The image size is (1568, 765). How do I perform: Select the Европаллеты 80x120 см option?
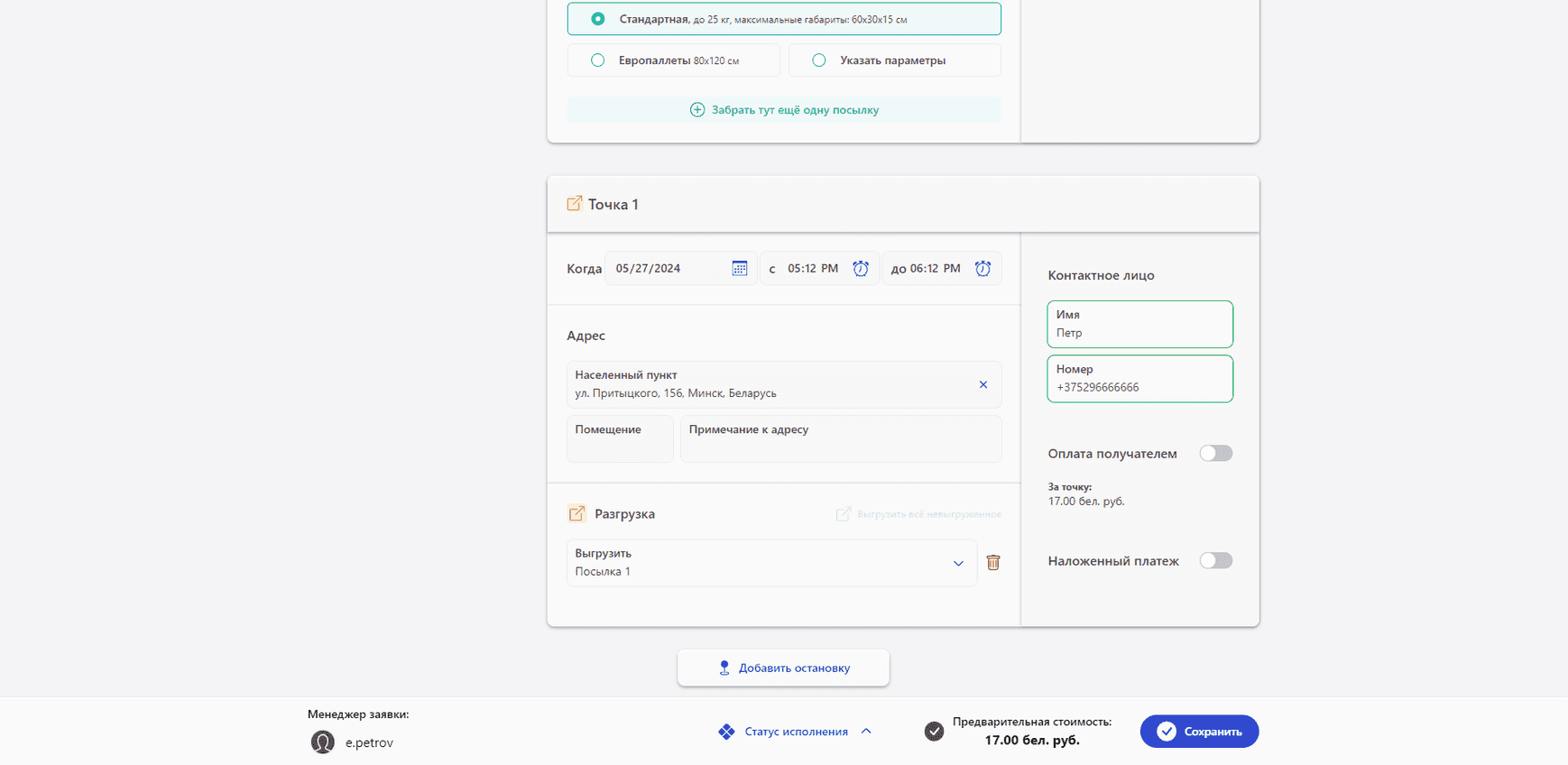(x=674, y=60)
